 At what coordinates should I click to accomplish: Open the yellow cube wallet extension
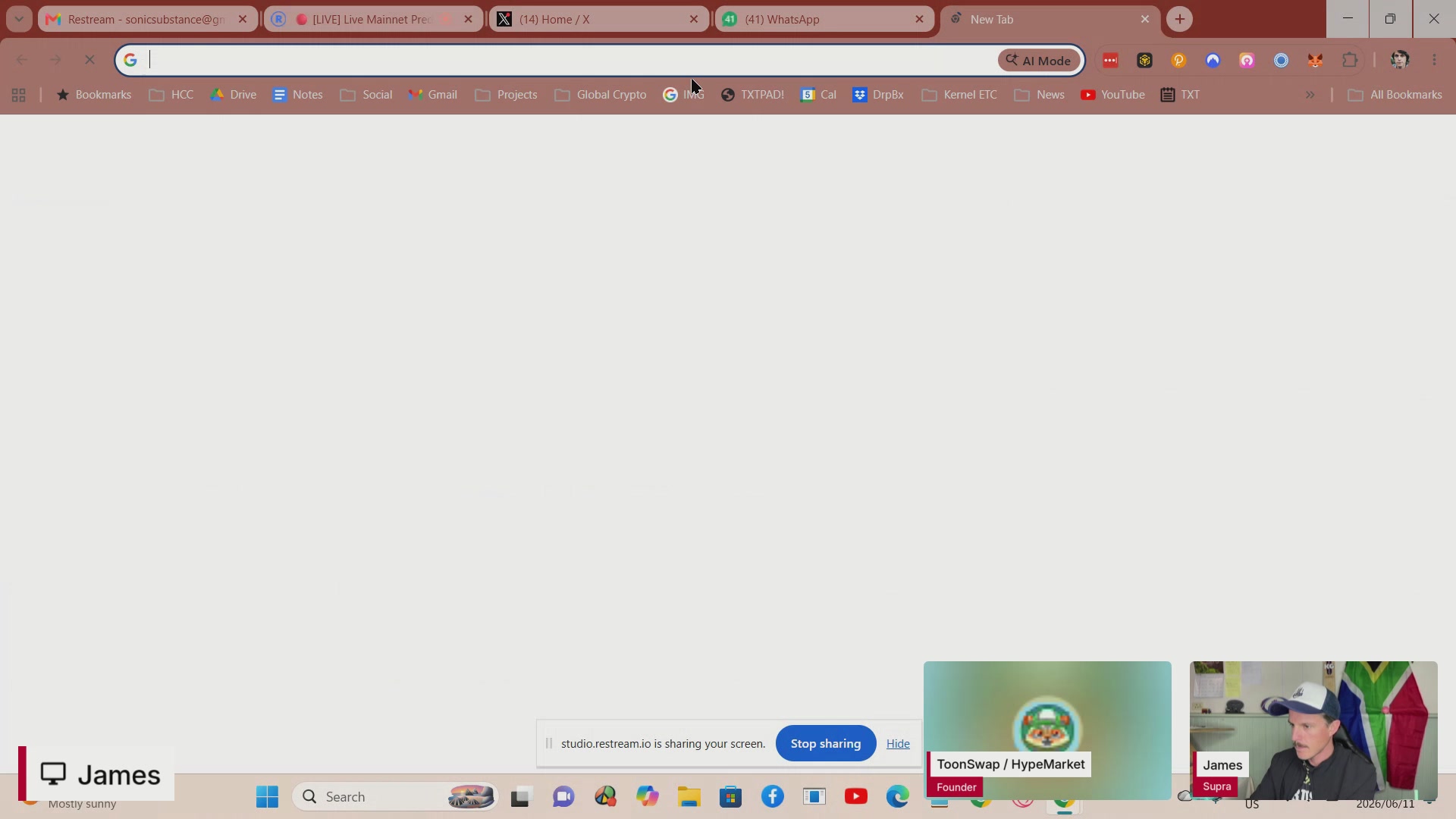[1145, 61]
